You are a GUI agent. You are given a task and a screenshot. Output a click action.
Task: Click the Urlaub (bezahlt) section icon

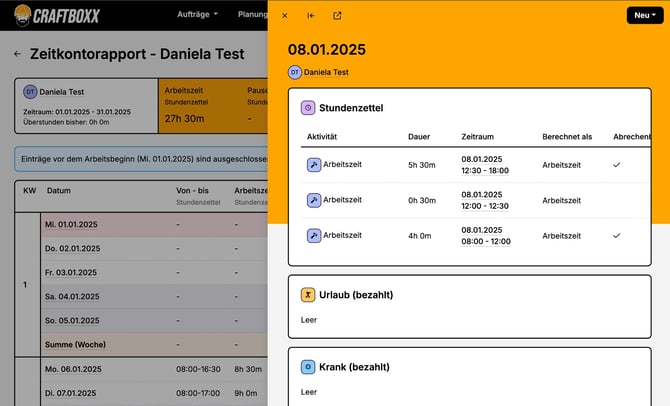308,295
